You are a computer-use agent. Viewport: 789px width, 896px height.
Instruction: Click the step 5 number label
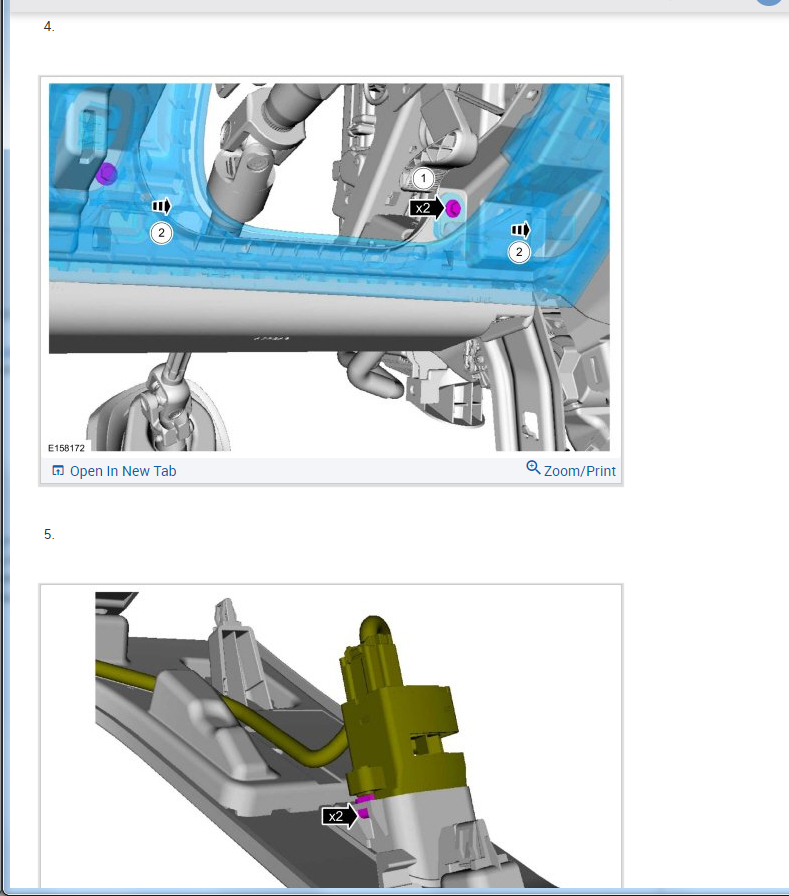coord(49,535)
